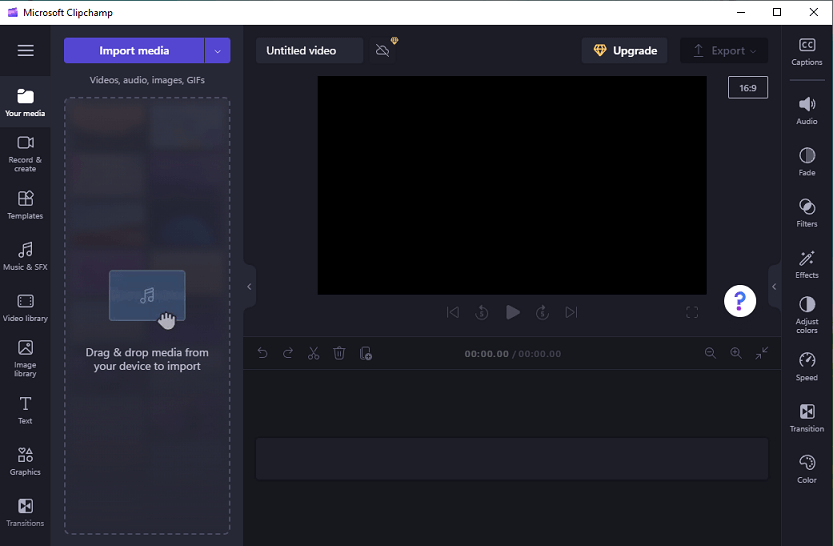
Task: Zoom in the timeline
Action: pos(736,353)
